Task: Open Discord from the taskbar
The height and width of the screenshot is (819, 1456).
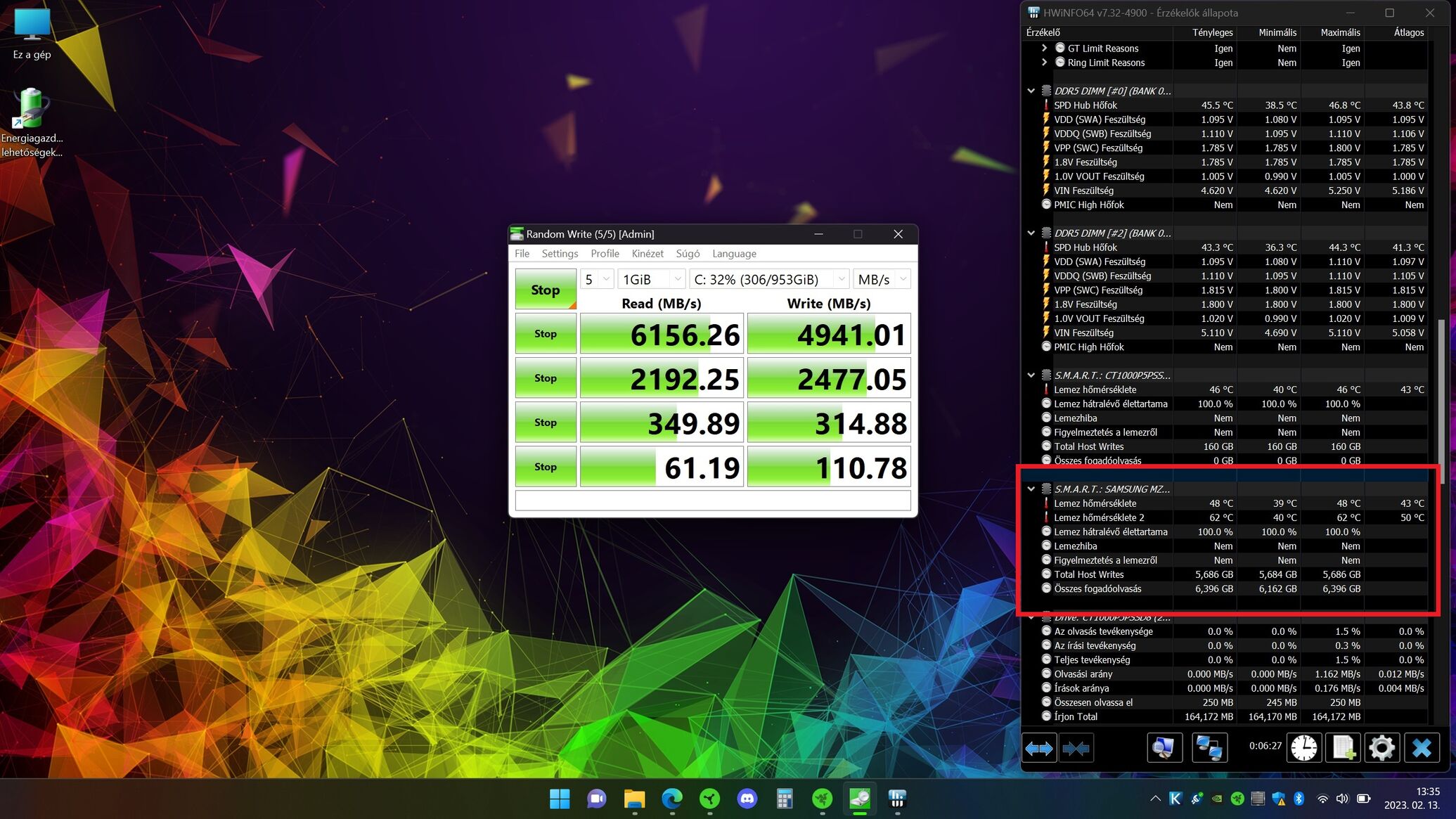Action: 747,799
